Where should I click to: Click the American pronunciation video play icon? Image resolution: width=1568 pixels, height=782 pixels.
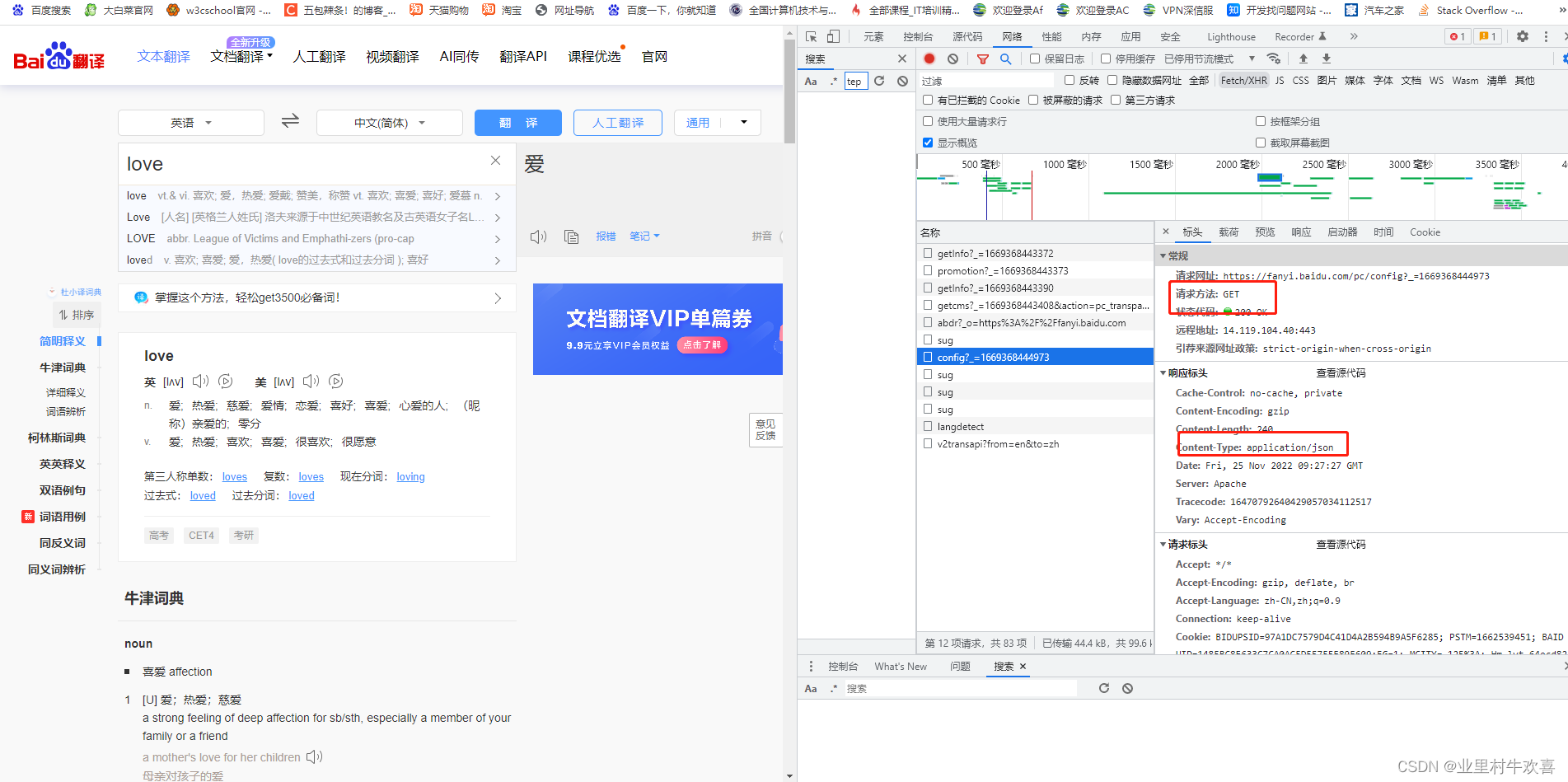335,382
